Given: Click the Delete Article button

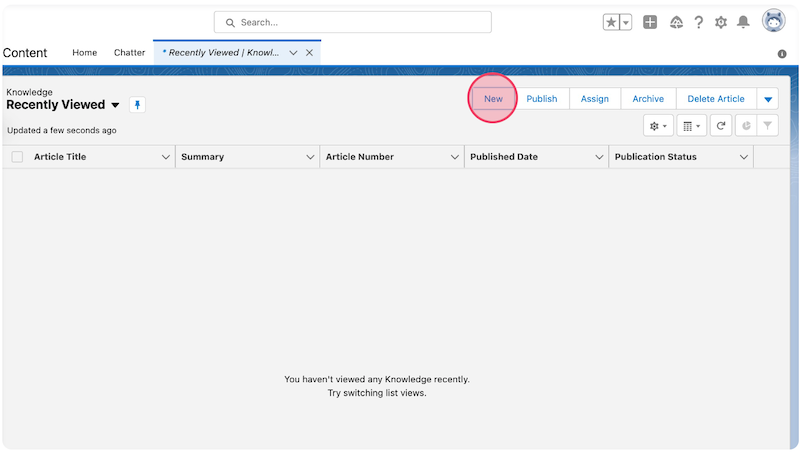Looking at the screenshot, I should click(x=716, y=99).
